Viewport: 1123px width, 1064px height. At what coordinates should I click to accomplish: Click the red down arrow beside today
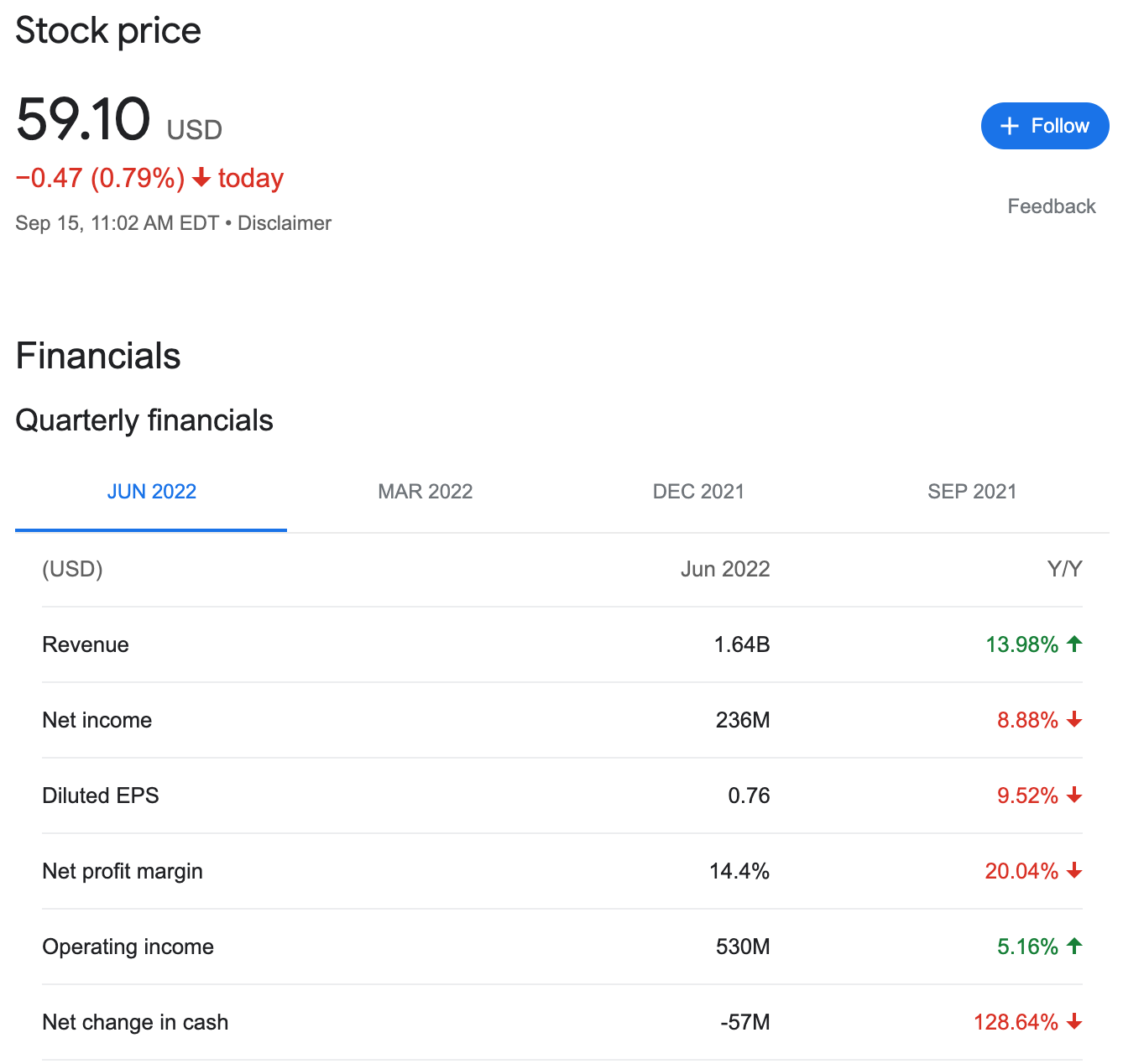click(201, 178)
